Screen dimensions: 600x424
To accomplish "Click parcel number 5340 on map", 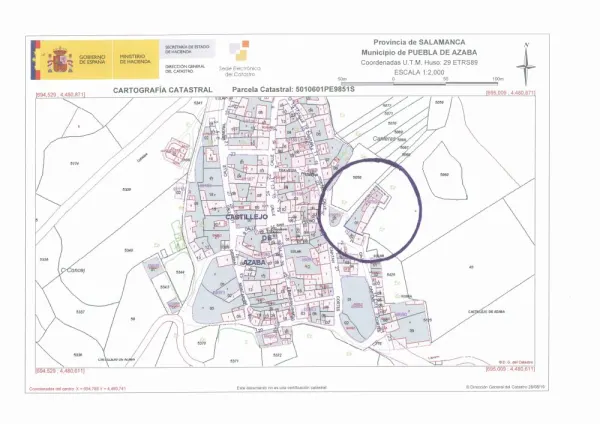I will pyautogui.click(x=129, y=250).
